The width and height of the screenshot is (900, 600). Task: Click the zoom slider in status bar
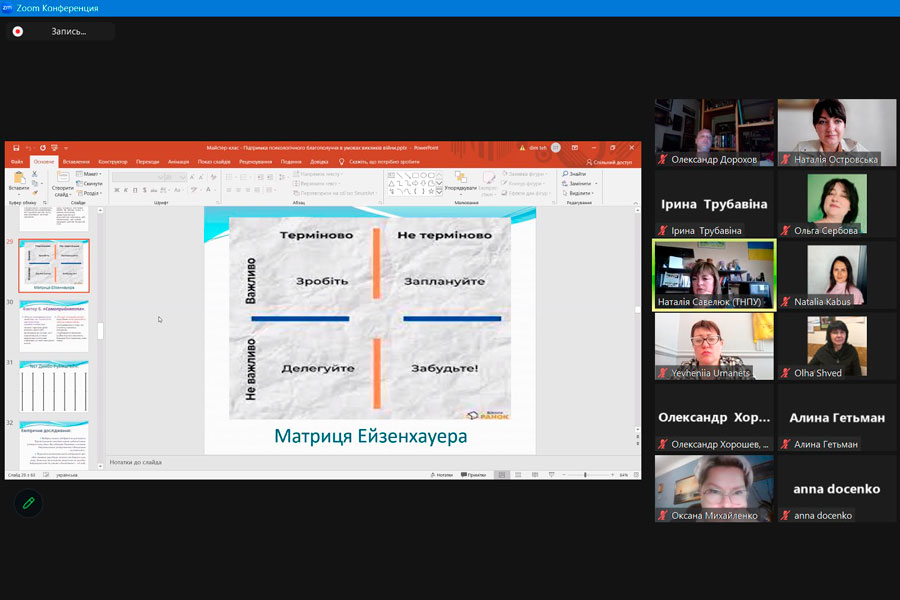[x=585, y=475]
